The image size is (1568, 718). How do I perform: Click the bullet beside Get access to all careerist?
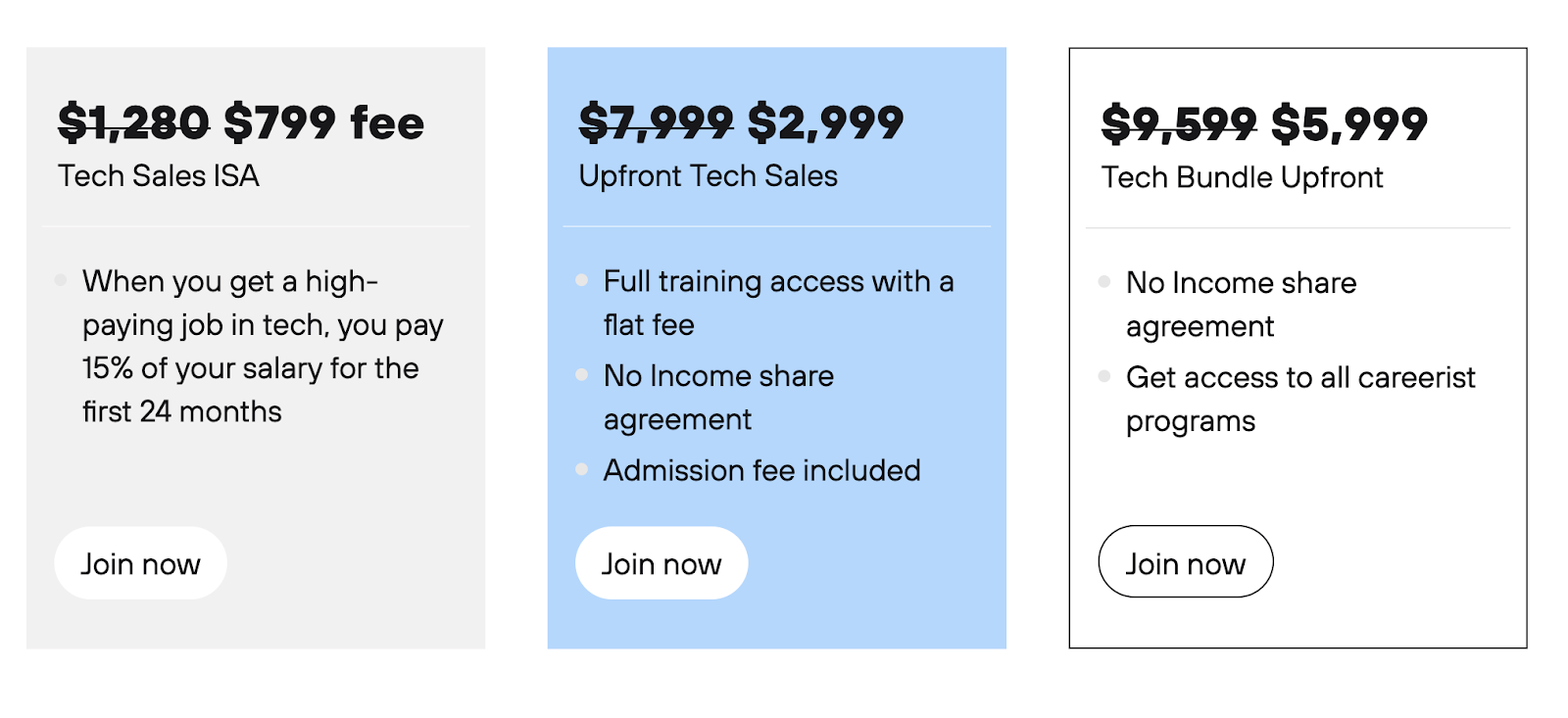click(x=1104, y=376)
